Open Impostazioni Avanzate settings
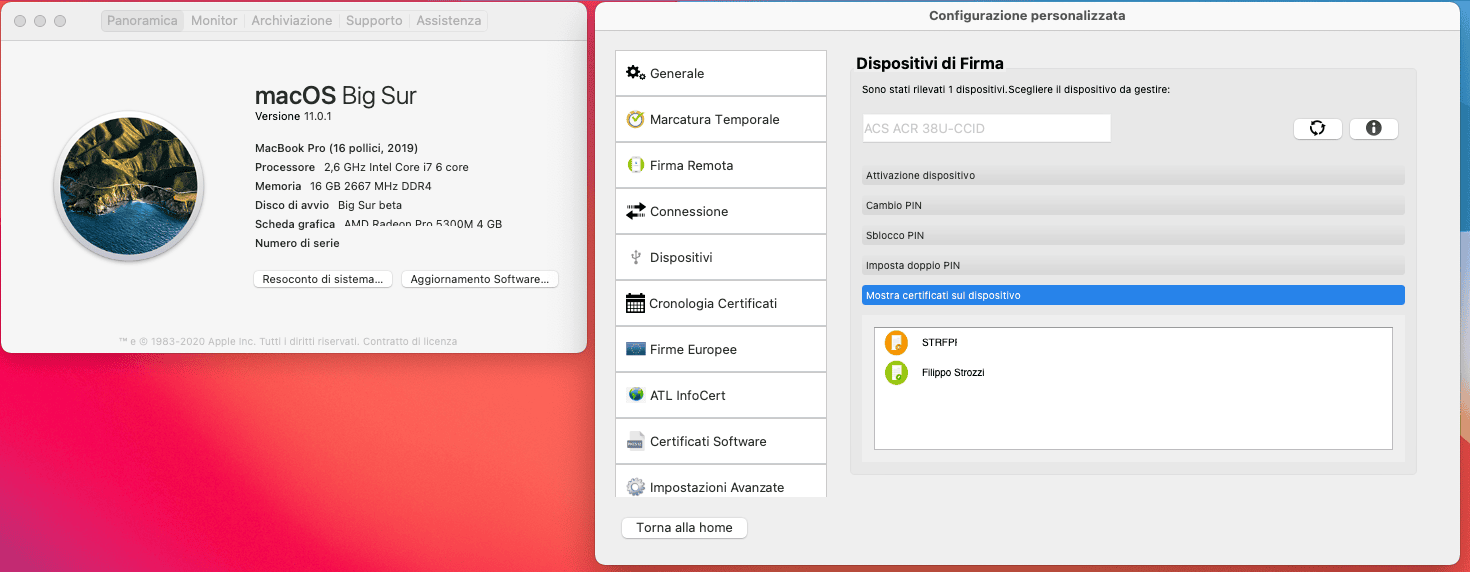 tap(721, 482)
